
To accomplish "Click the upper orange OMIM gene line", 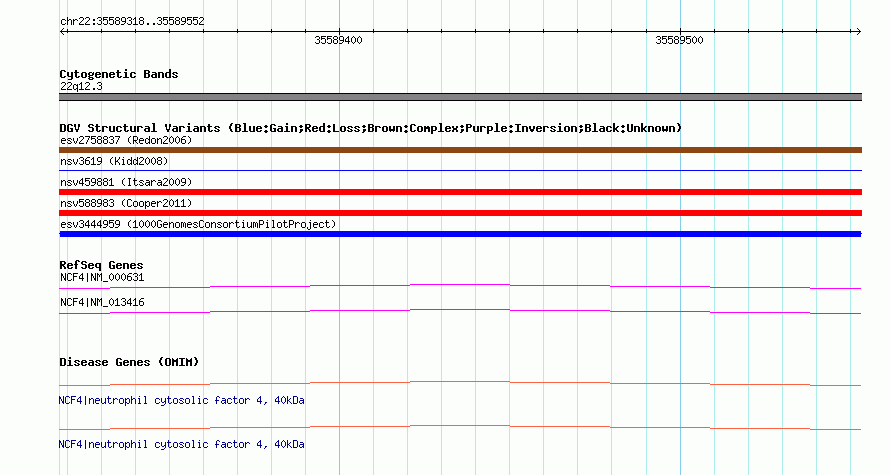I will pos(460,384).
